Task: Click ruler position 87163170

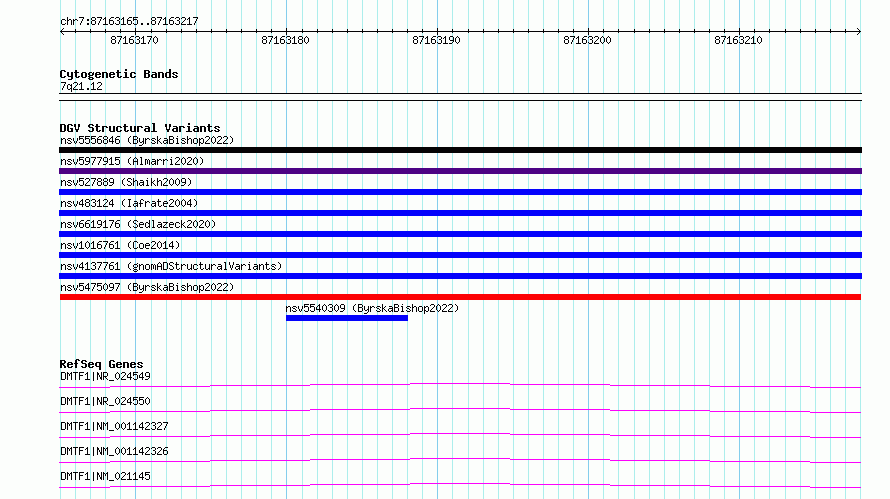Action: click(135, 40)
